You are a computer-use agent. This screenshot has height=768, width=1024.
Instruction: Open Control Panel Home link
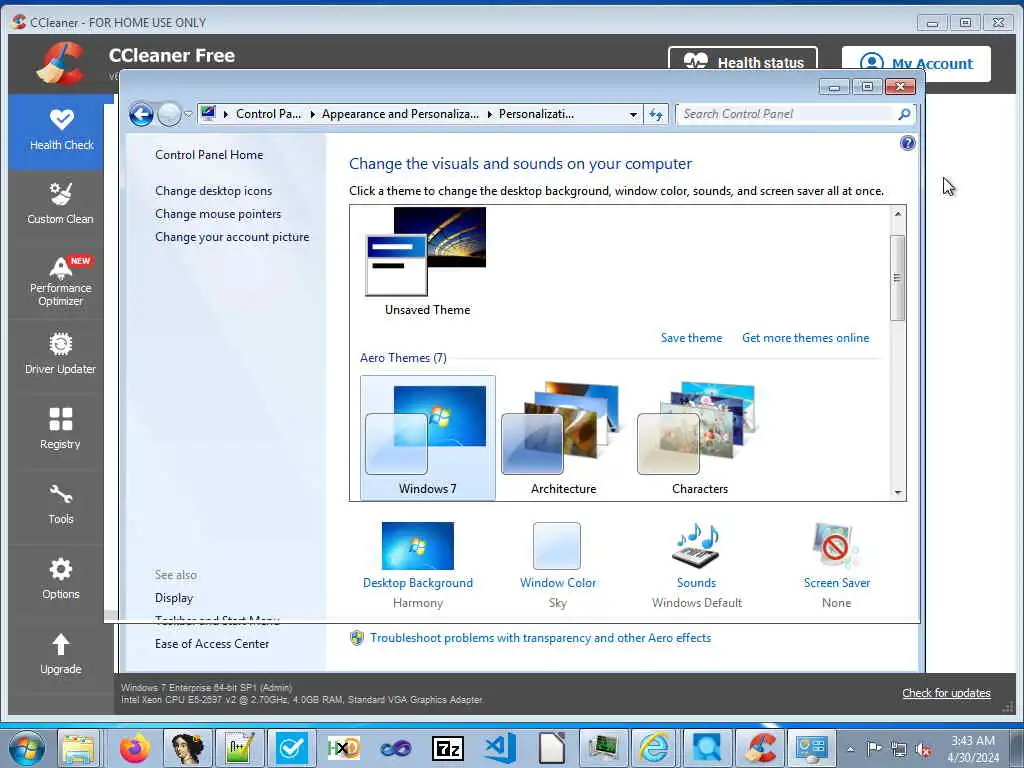tap(209, 155)
